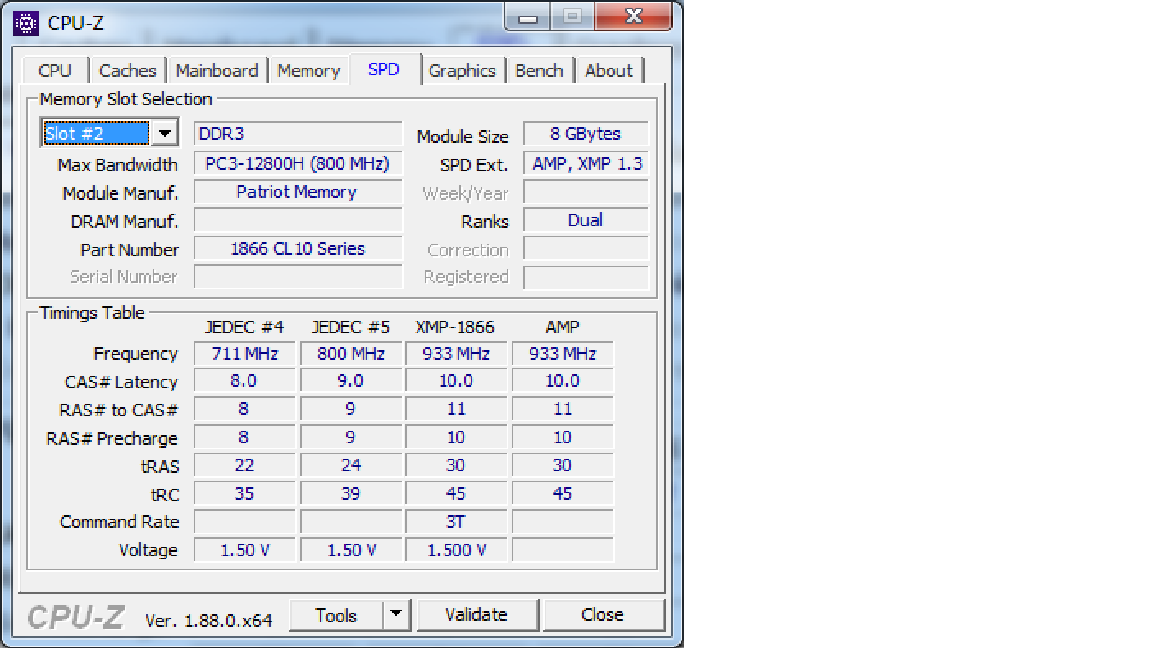Viewport: 1152px width, 648px height.
Task: Click the '8 GBytes' module size value
Action: pos(586,134)
